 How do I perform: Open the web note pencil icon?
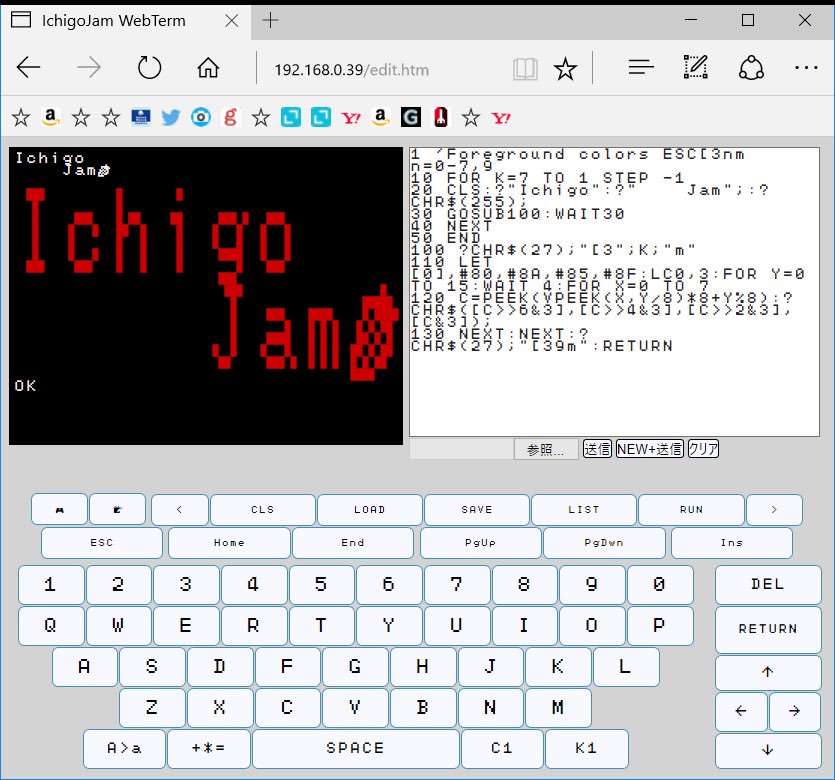click(x=695, y=67)
